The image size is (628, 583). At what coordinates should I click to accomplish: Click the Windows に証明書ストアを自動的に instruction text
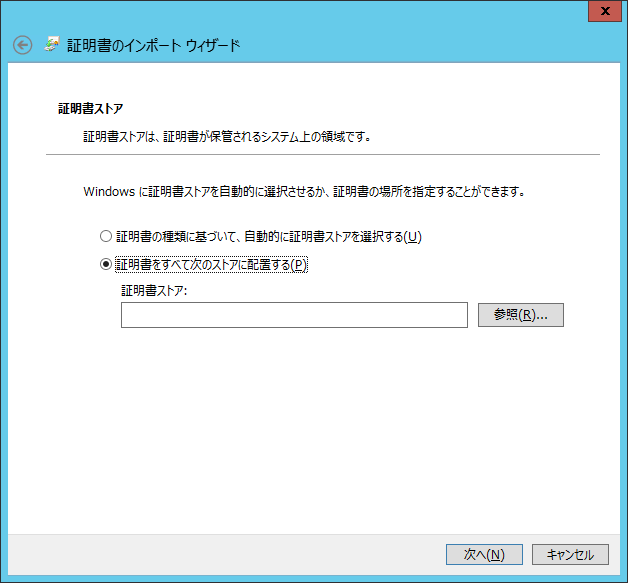[304, 191]
